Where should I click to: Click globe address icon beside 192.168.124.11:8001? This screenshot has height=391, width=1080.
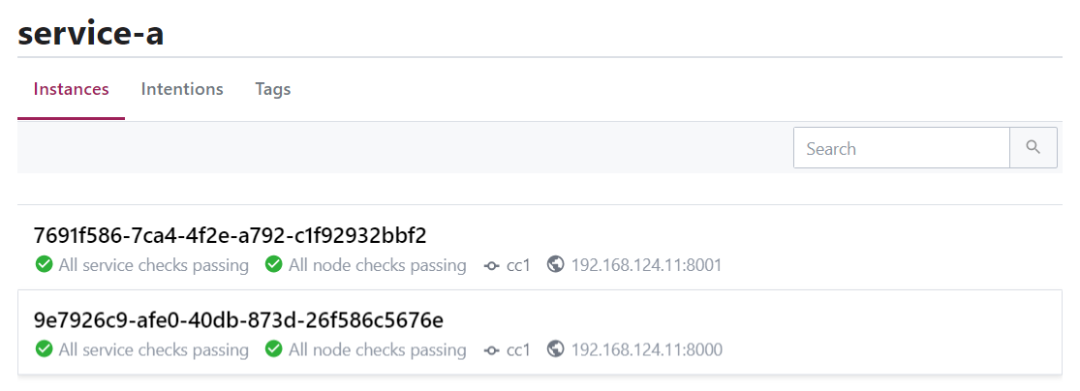coord(555,264)
